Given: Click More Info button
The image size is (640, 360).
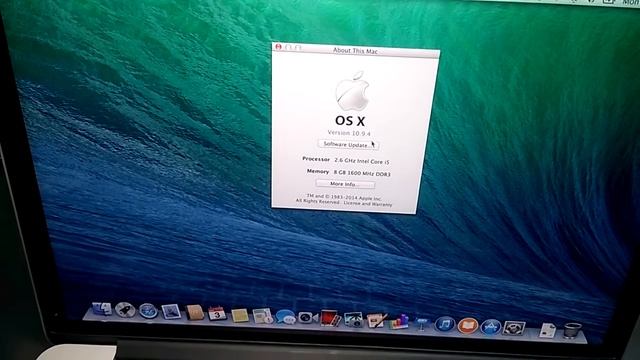Looking at the screenshot, I should tap(345, 184).
